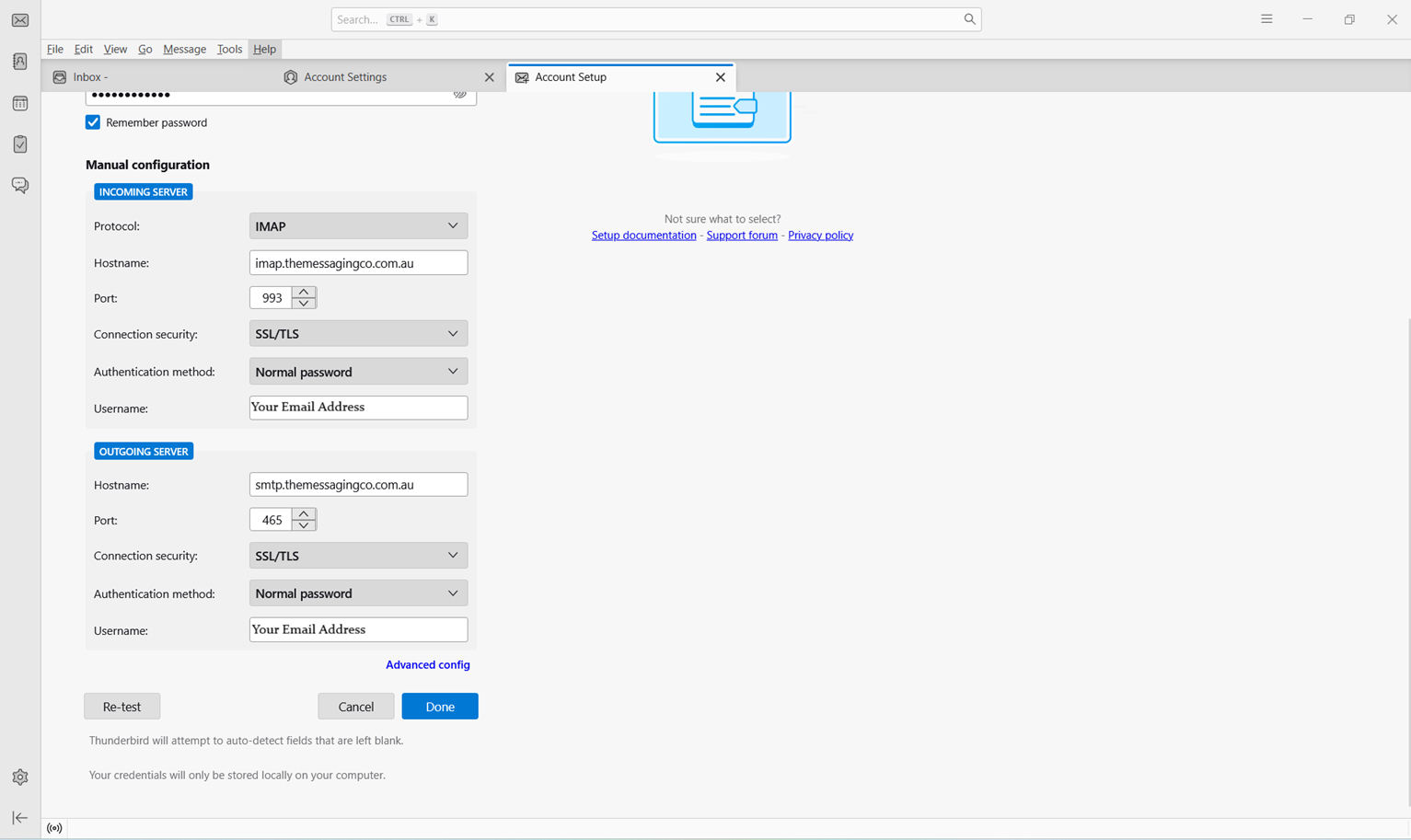1411x840 pixels.
Task: Open the Address Book sidebar icon
Action: (x=20, y=62)
